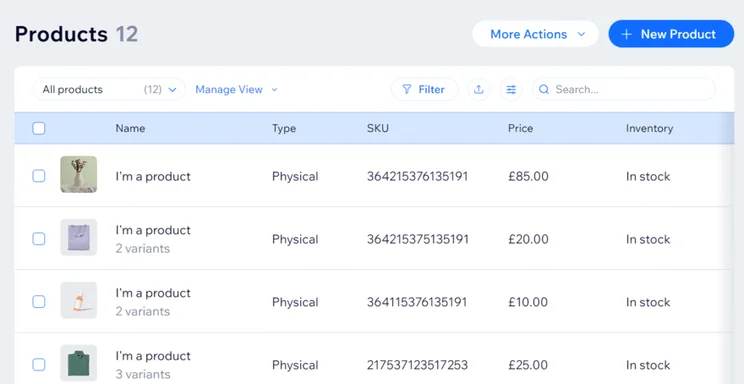Open the lilac sweatshirt product thumbnail
744x384 pixels.
point(79,237)
